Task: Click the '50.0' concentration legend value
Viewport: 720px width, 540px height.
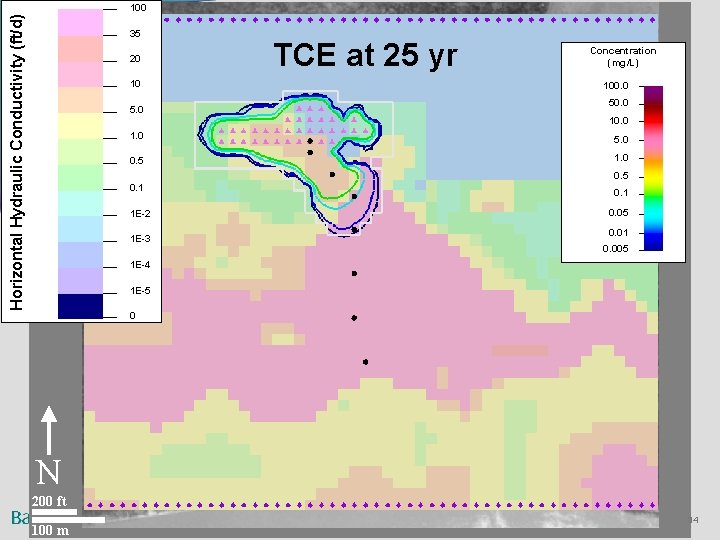Action: pos(619,103)
